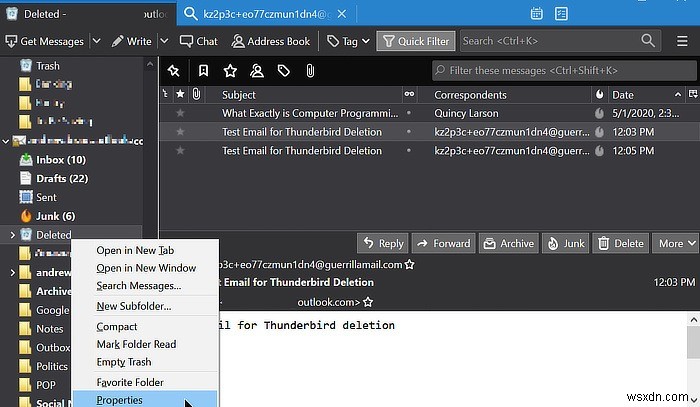The image size is (700, 407).
Task: Focus the Filter these messages field
Action: coord(564,71)
